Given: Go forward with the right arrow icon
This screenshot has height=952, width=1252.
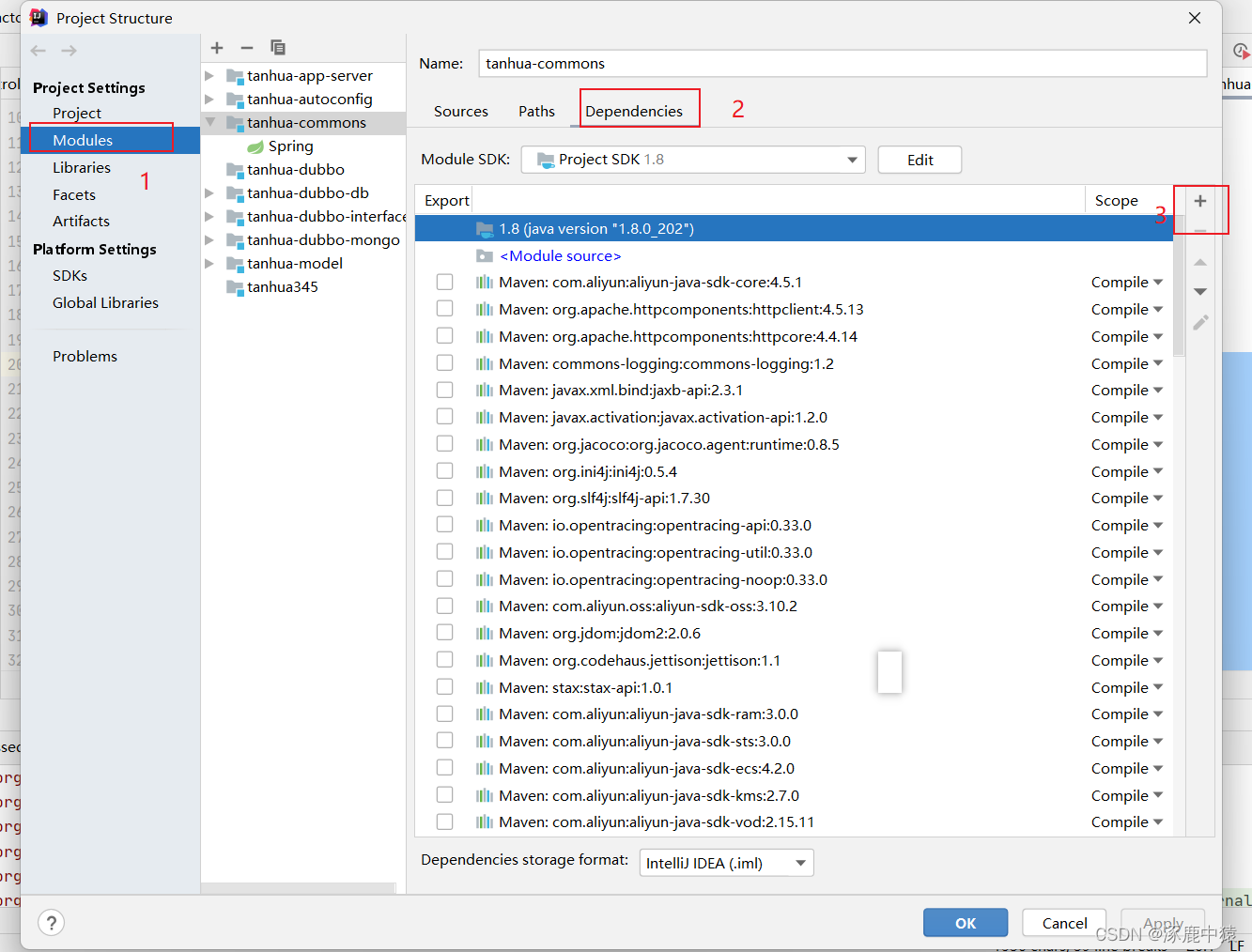Looking at the screenshot, I should click(69, 51).
